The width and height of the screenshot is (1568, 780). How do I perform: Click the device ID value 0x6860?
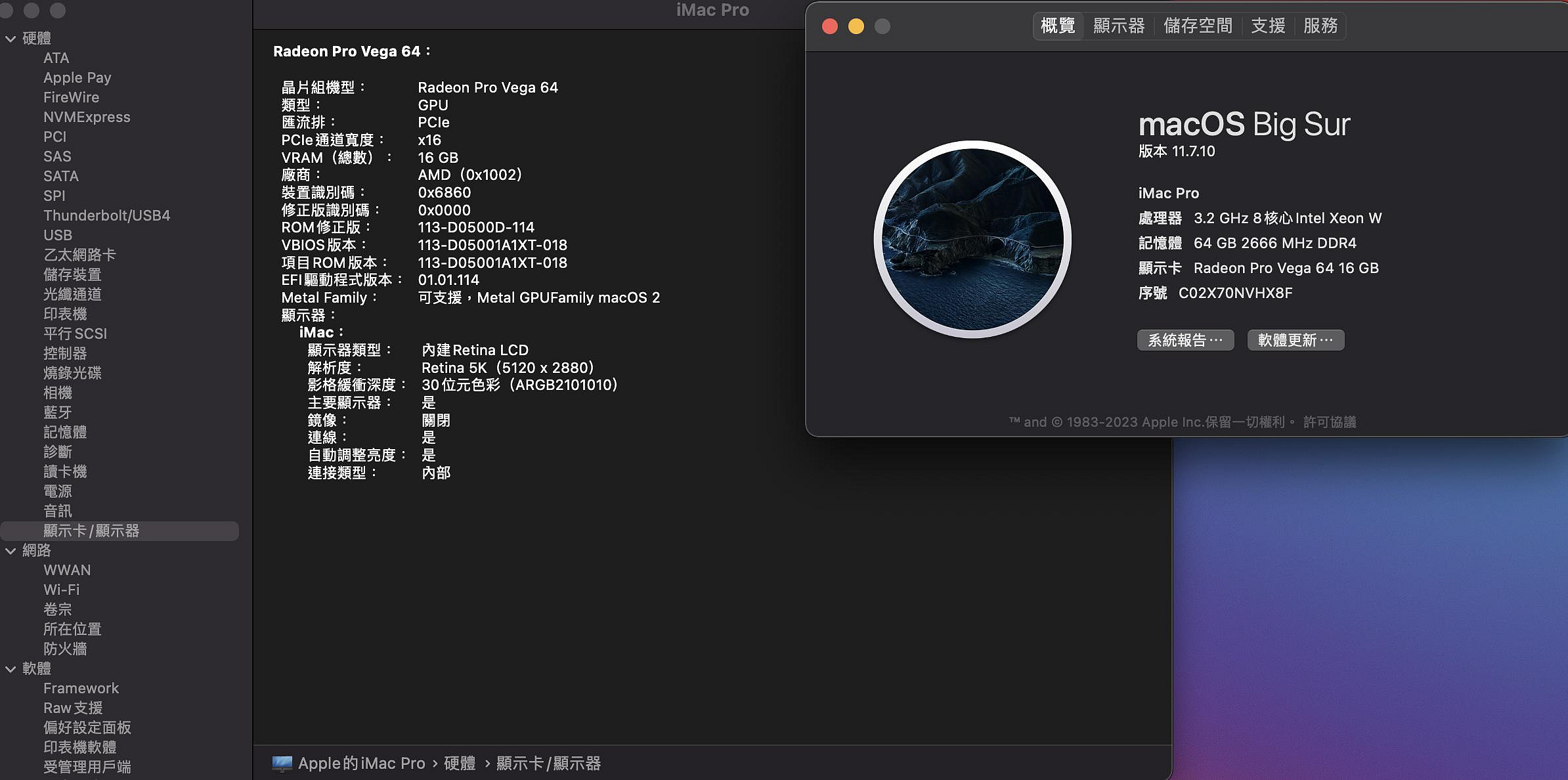(x=445, y=193)
